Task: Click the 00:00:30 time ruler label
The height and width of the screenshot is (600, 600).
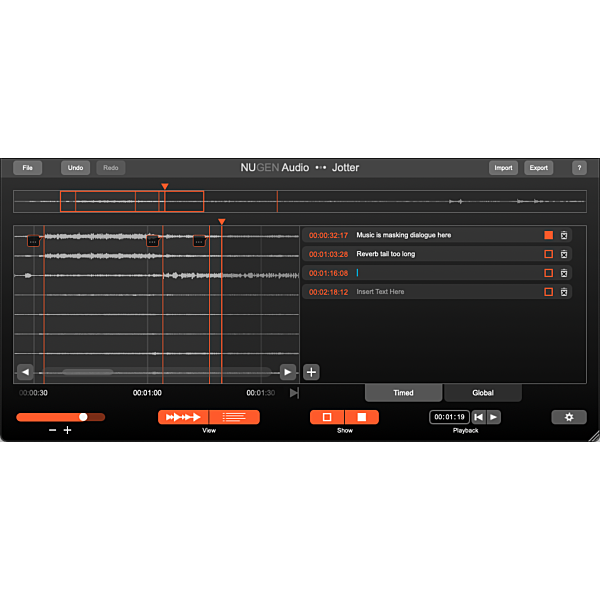Action: [33, 393]
